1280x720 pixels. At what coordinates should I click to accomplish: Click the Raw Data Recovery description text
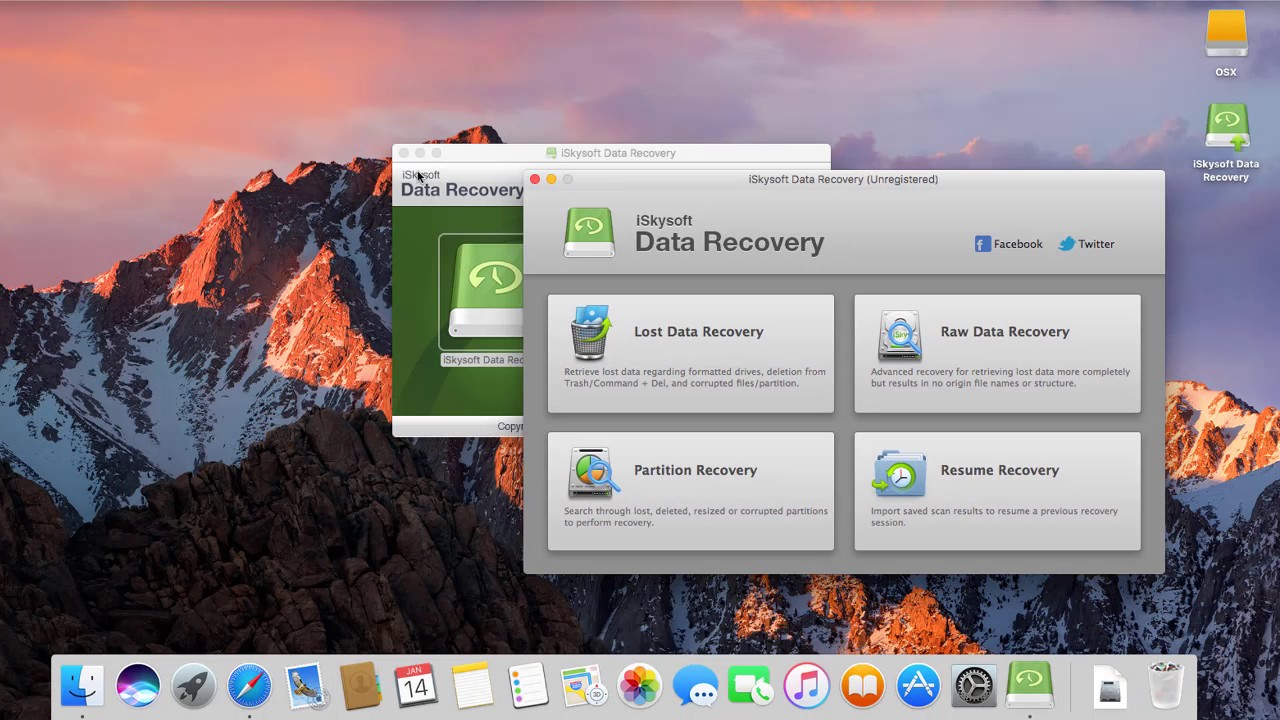[x=1000, y=377]
